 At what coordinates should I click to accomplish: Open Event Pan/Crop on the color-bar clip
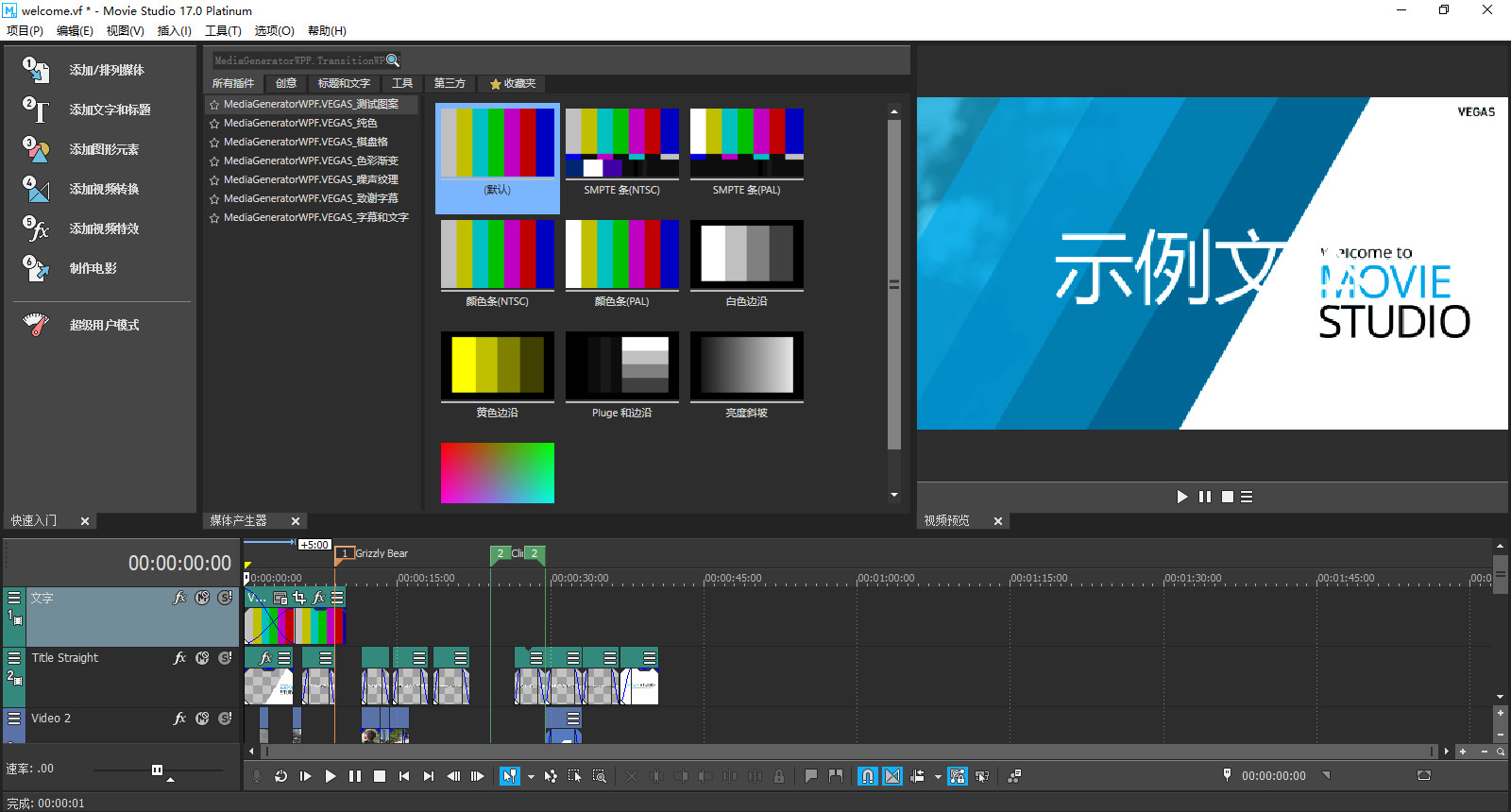coord(299,598)
